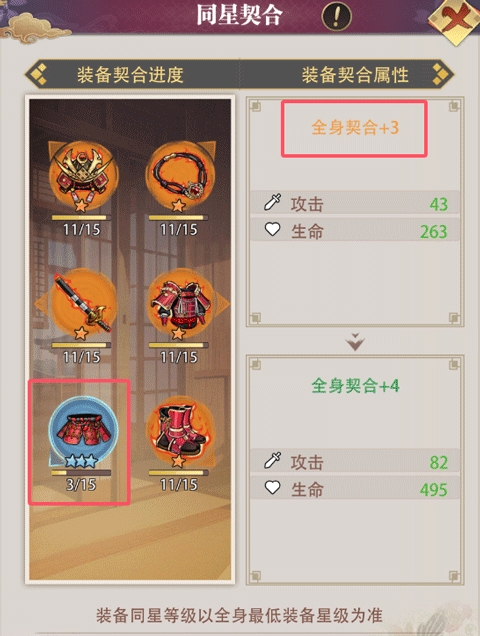The image size is (480, 636).
Task: Open the exclamation mark info icon
Action: (x=336, y=16)
